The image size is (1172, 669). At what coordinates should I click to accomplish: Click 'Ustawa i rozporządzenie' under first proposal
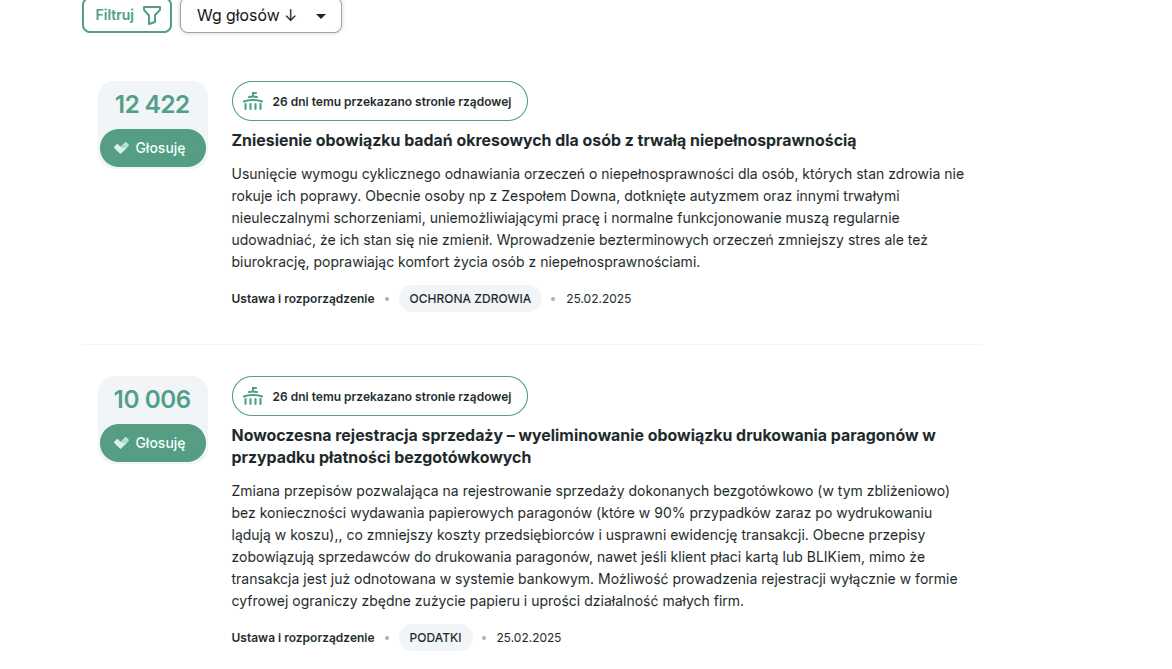(x=303, y=298)
